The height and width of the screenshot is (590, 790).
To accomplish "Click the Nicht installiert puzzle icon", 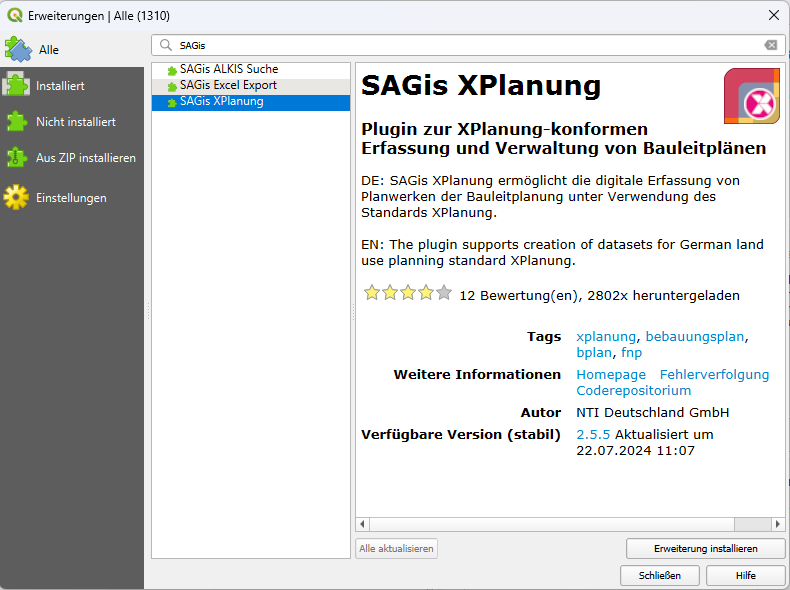I will click(x=16, y=121).
